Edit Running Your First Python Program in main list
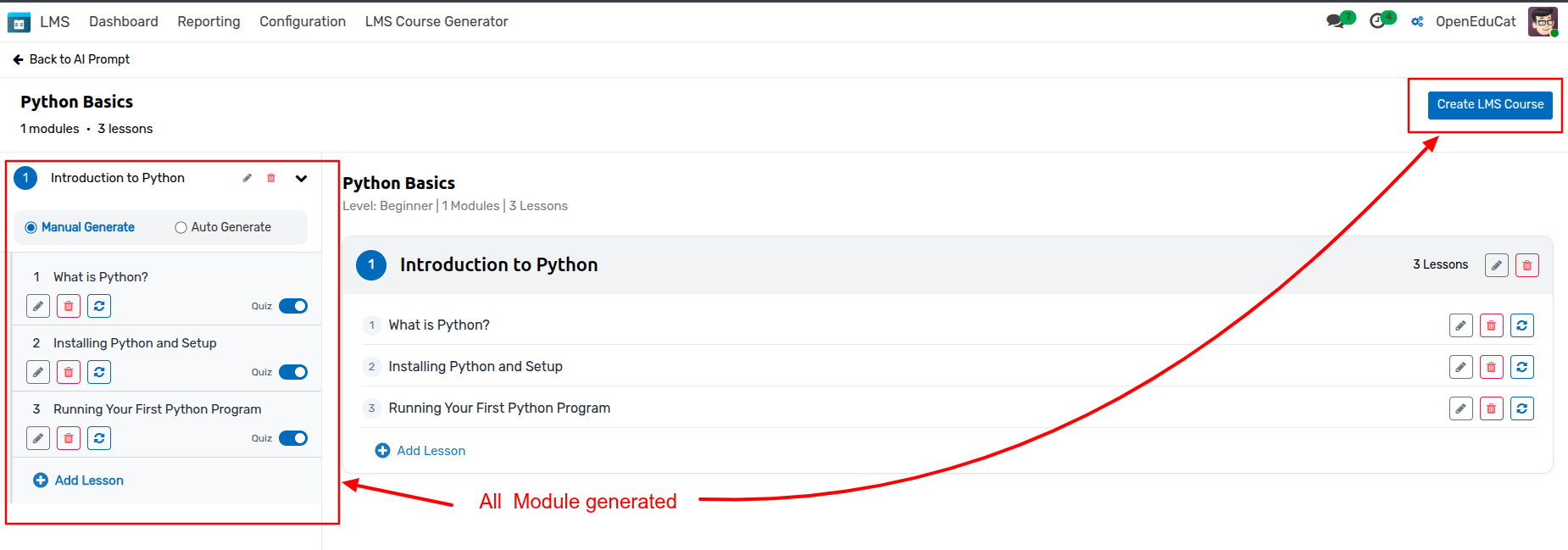 point(1461,408)
